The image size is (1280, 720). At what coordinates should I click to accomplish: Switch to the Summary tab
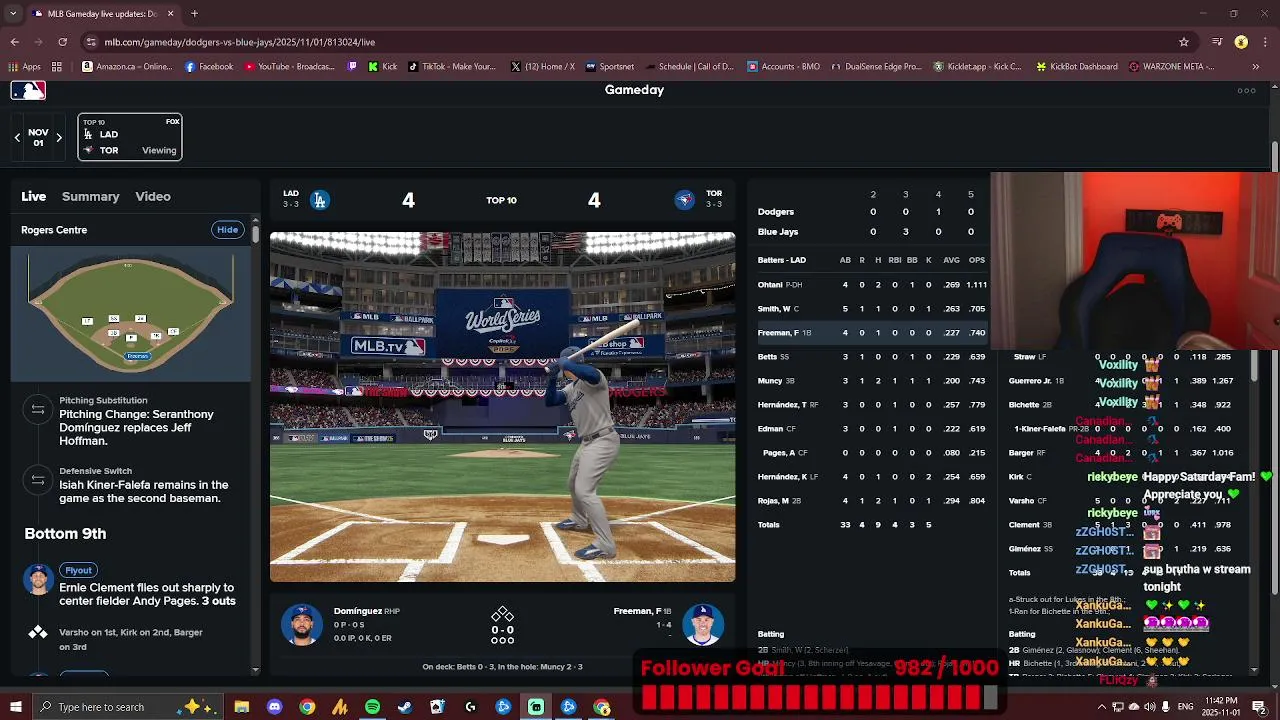point(91,197)
